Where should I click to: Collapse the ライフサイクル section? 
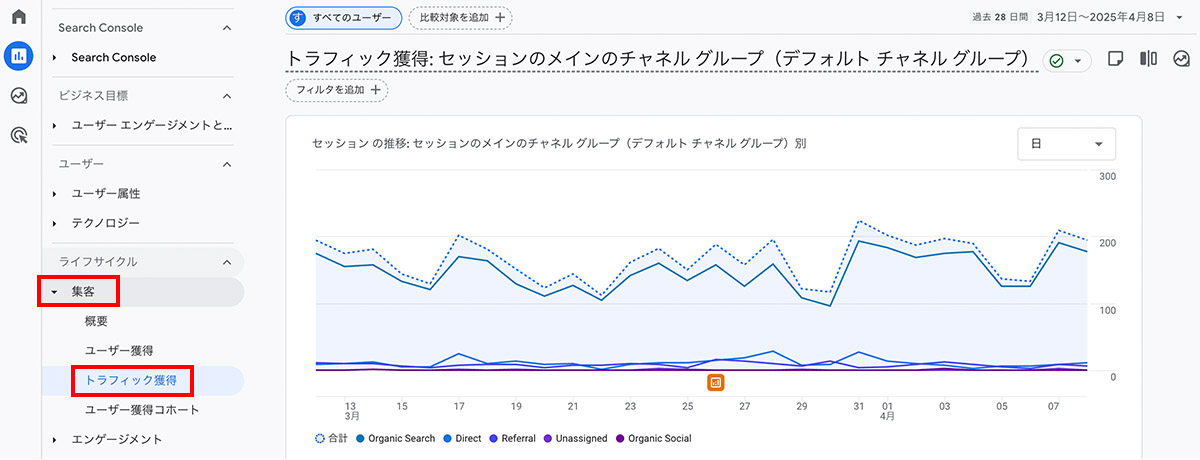(227, 262)
